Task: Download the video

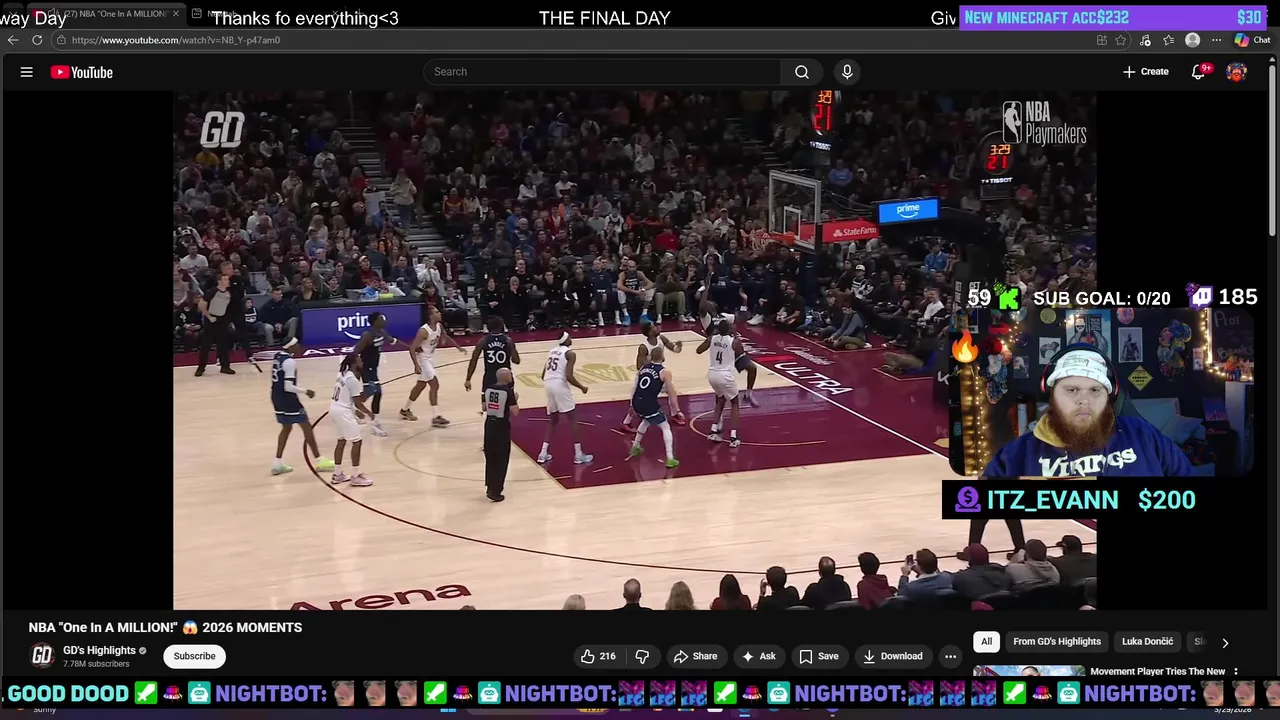Action: tap(893, 656)
